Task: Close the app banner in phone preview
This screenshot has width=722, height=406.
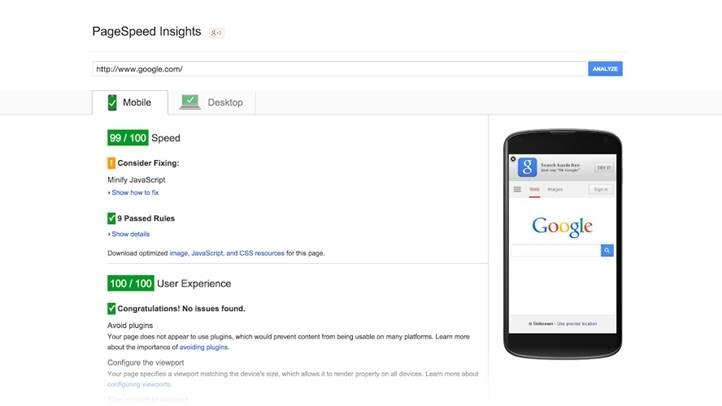Action: coord(513,159)
